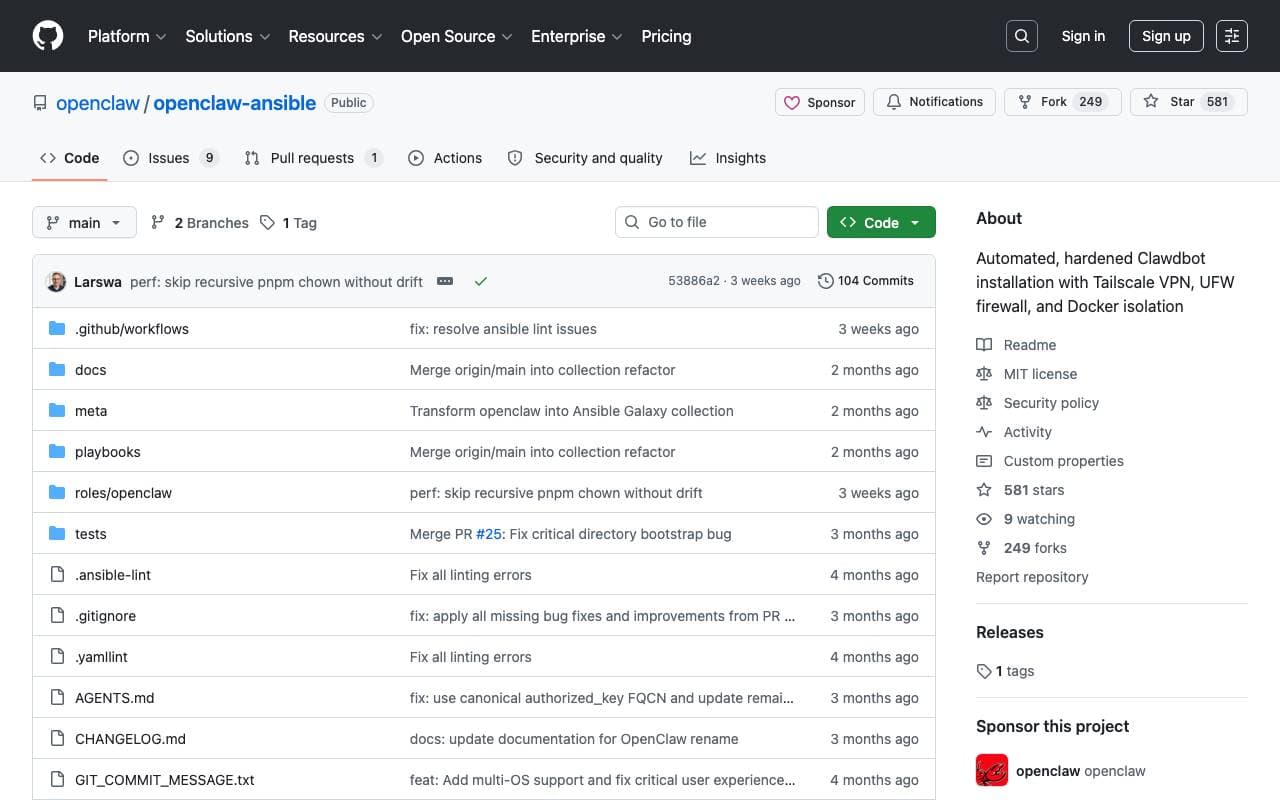Open the docs folder

pos(90,370)
